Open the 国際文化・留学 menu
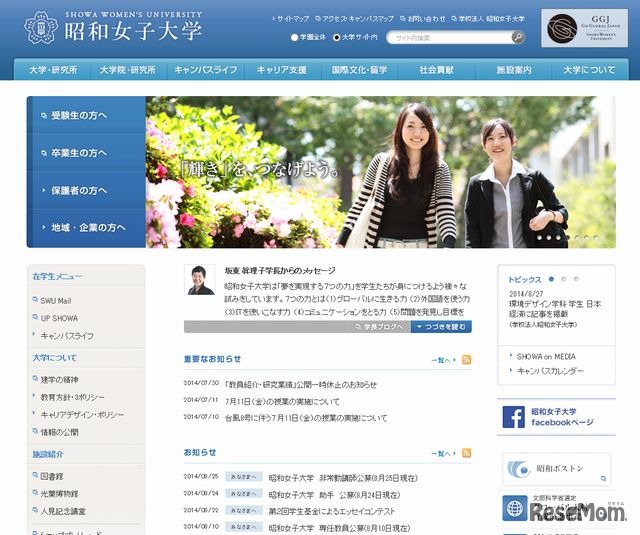The image size is (640, 535). click(x=360, y=70)
